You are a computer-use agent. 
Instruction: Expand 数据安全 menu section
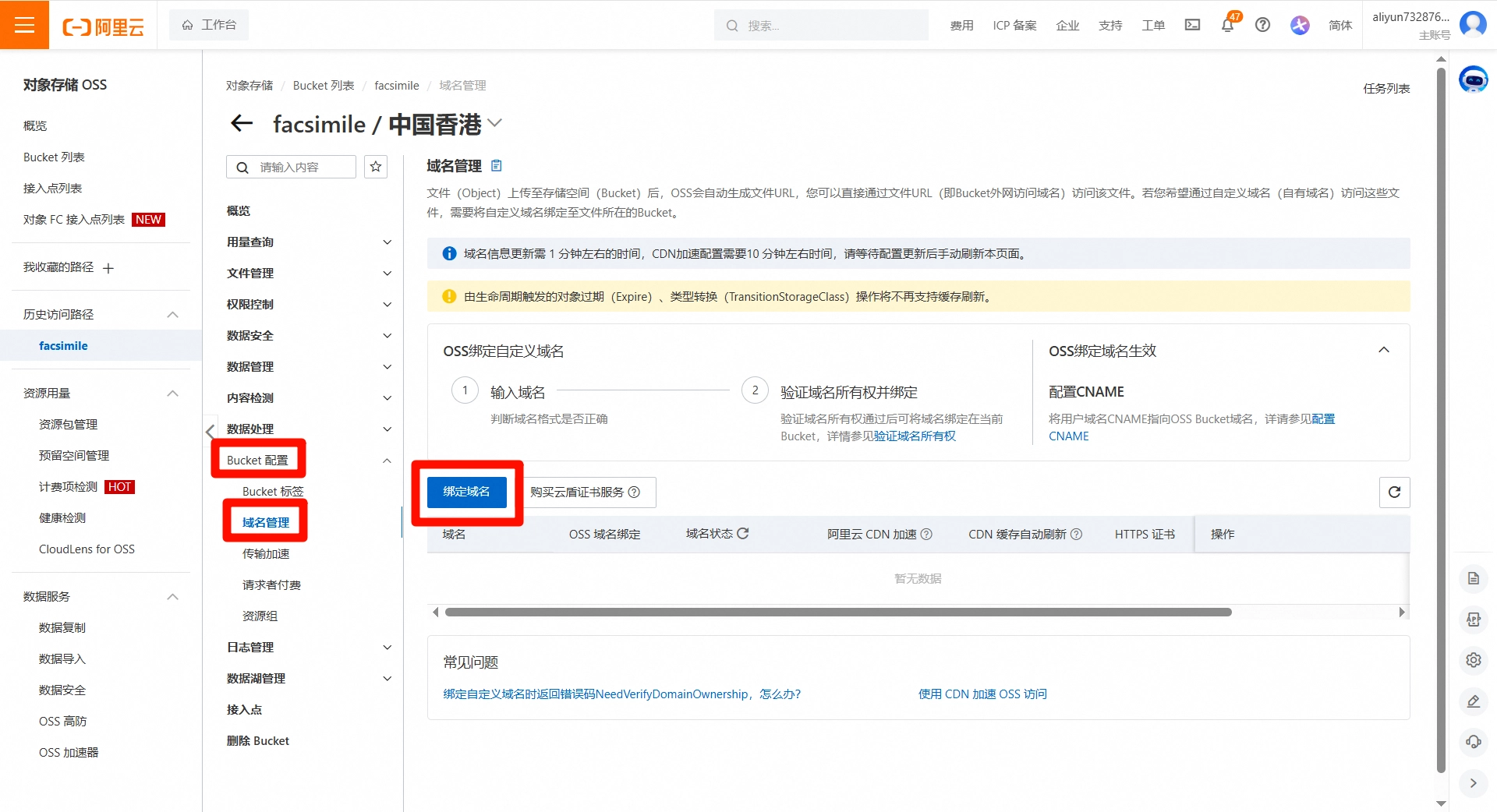click(387, 336)
